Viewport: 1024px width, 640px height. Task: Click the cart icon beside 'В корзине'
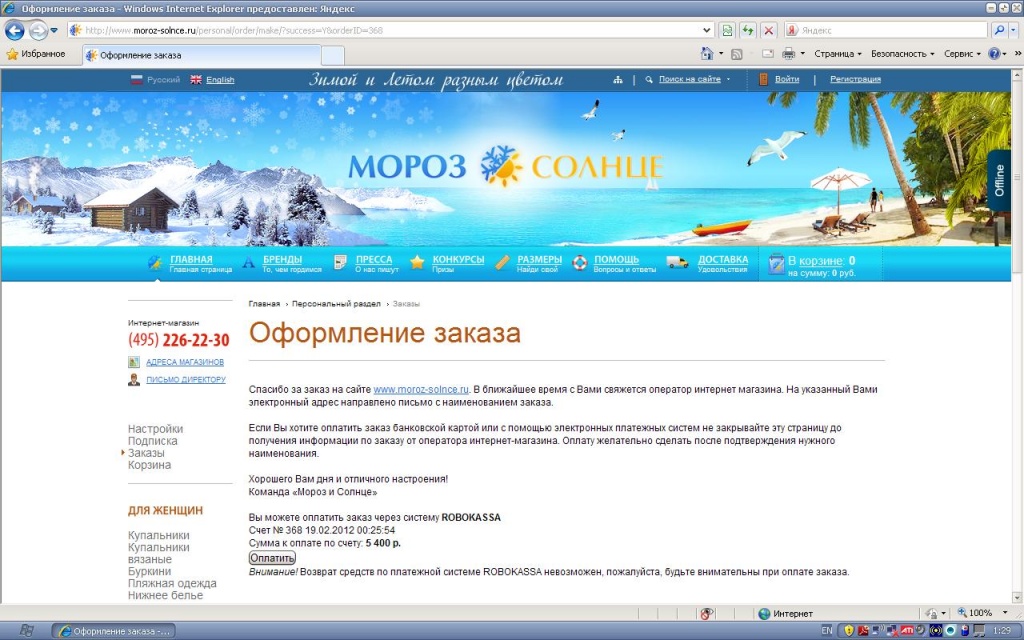pyautogui.click(x=775, y=264)
